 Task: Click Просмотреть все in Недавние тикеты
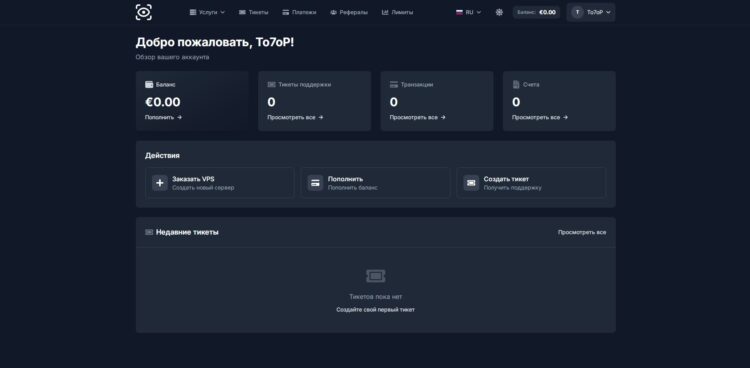click(582, 233)
